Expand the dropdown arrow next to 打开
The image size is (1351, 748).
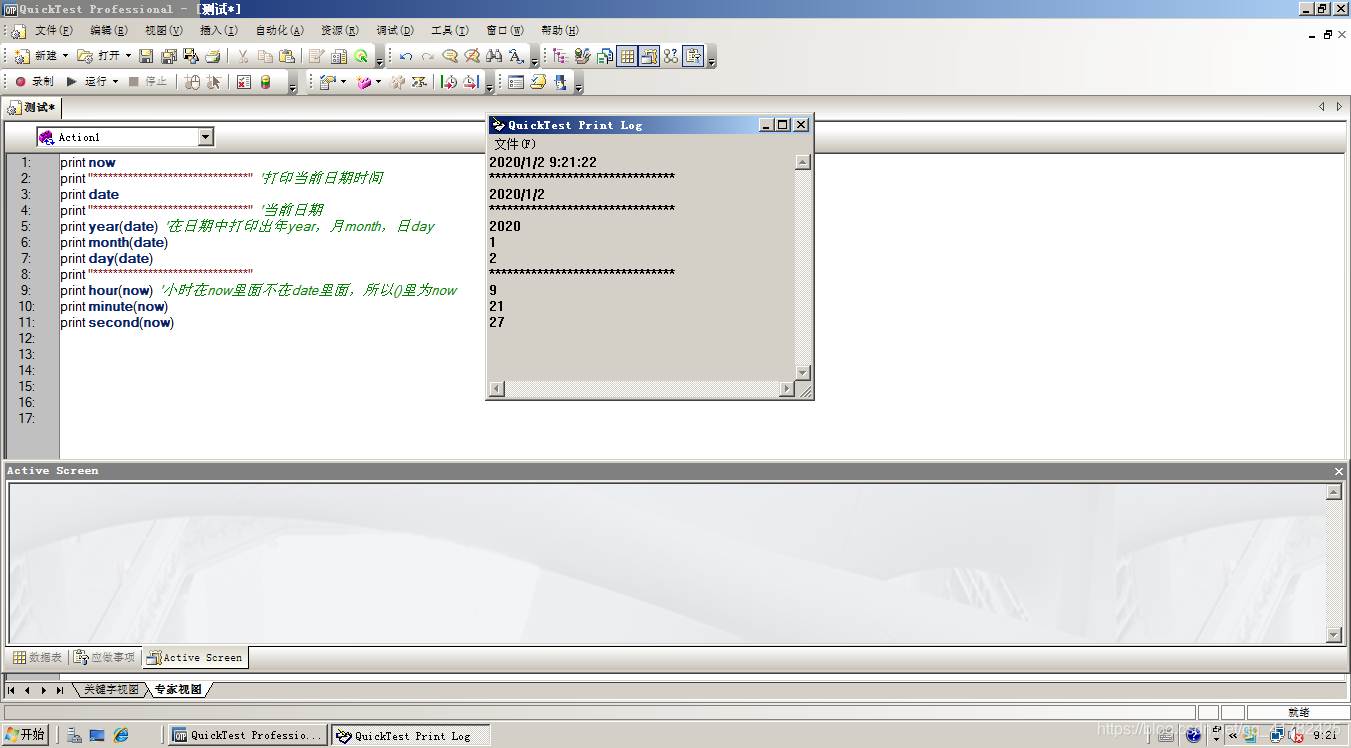[x=128, y=56]
